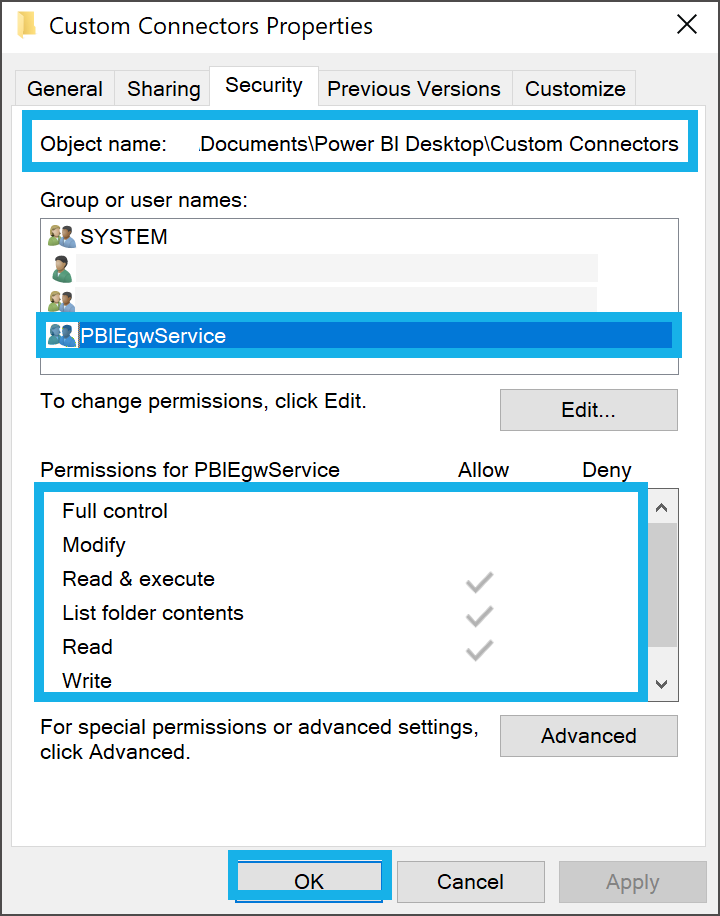This screenshot has width=720, height=916.
Task: Click the Cancel button
Action: 470,882
